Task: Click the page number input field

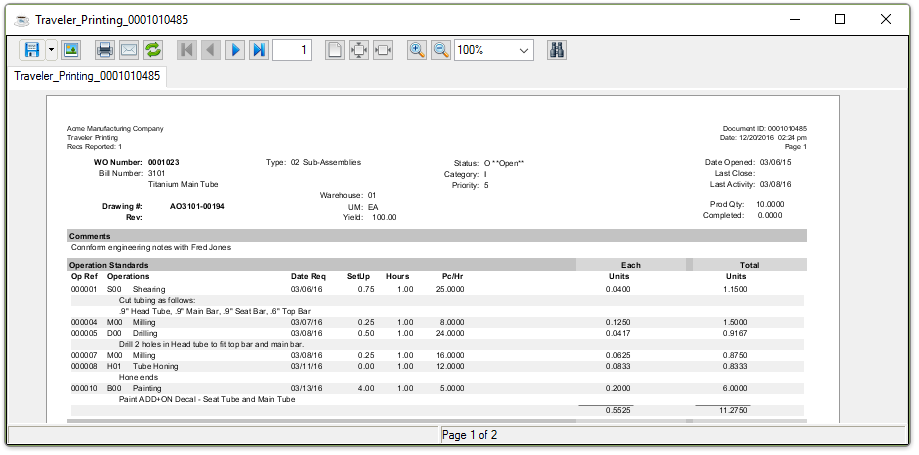Action: tap(292, 49)
